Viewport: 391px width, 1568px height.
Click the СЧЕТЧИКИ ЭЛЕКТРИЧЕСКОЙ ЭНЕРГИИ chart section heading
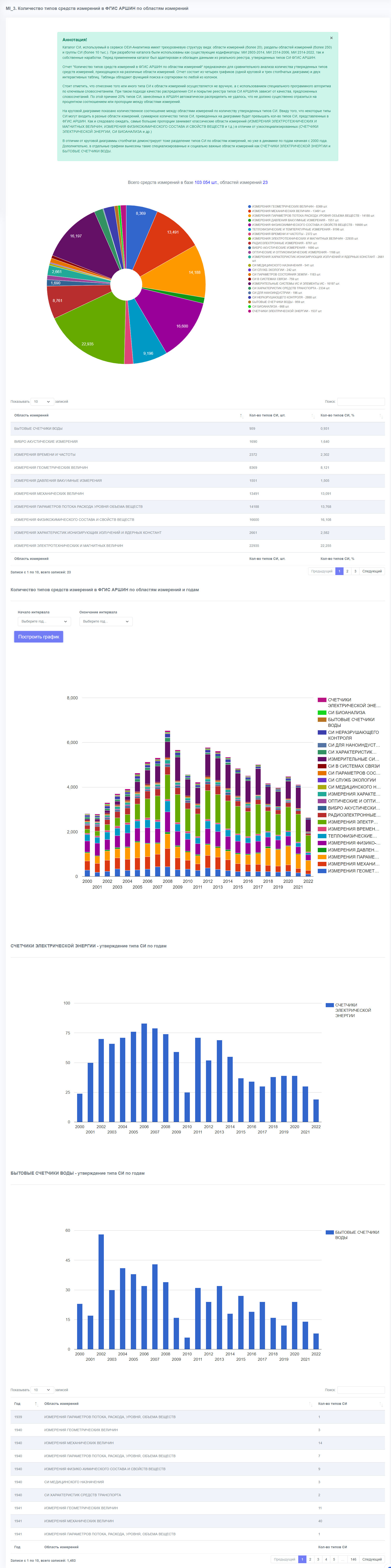89,946
